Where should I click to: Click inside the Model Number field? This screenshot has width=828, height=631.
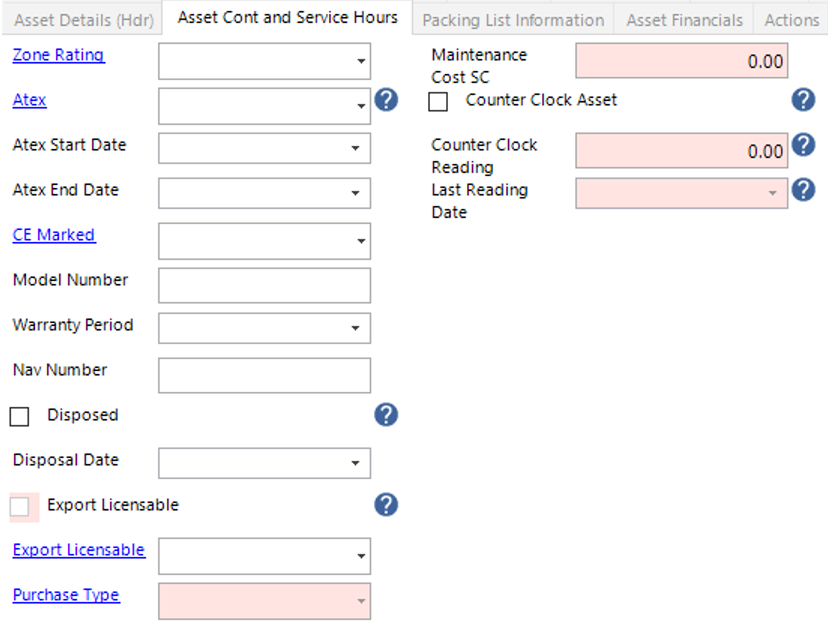(x=264, y=284)
